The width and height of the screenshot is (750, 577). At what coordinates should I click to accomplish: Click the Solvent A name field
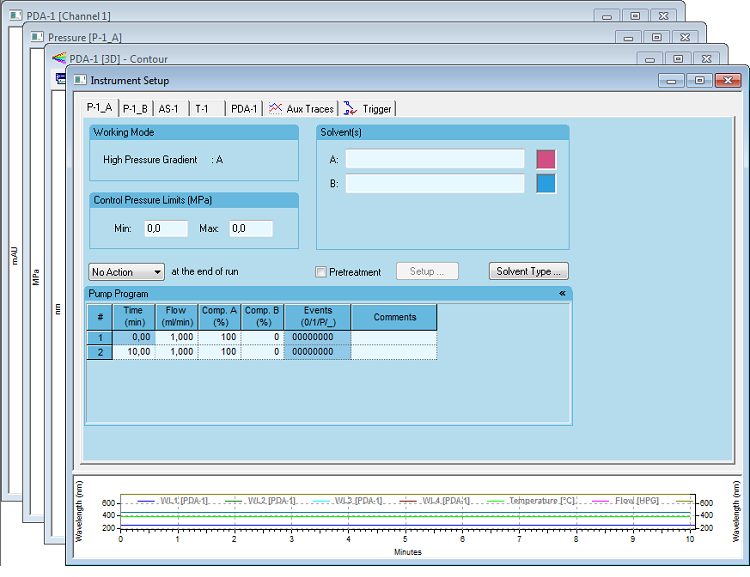(x=435, y=159)
